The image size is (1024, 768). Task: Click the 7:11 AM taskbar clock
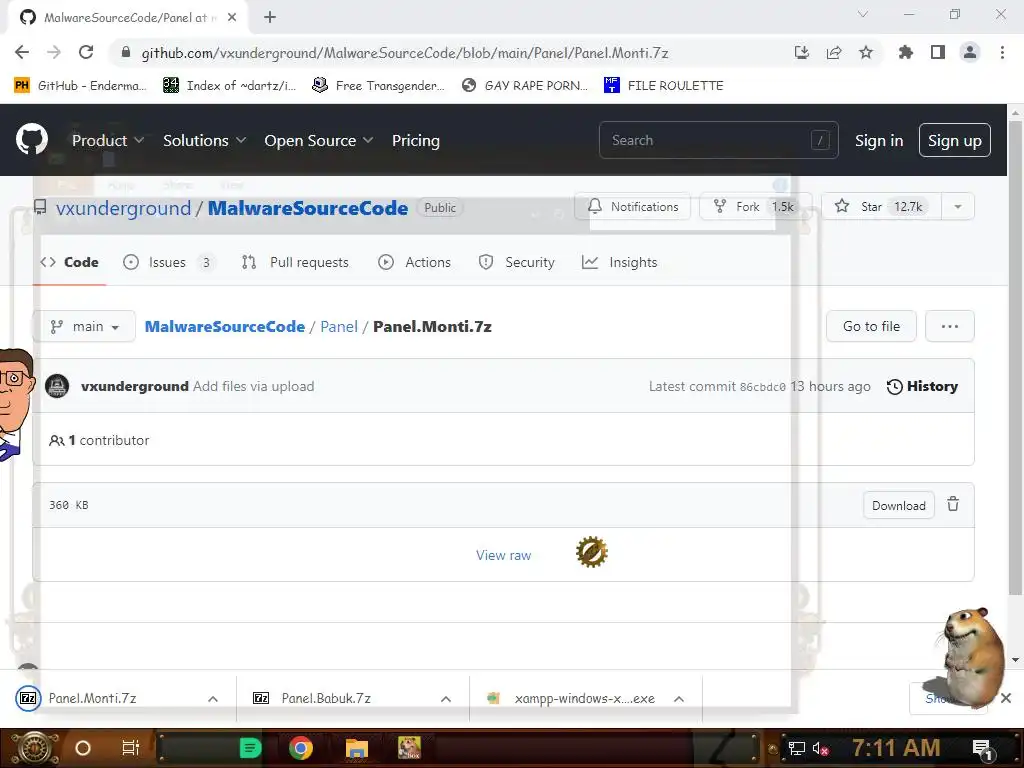point(896,748)
